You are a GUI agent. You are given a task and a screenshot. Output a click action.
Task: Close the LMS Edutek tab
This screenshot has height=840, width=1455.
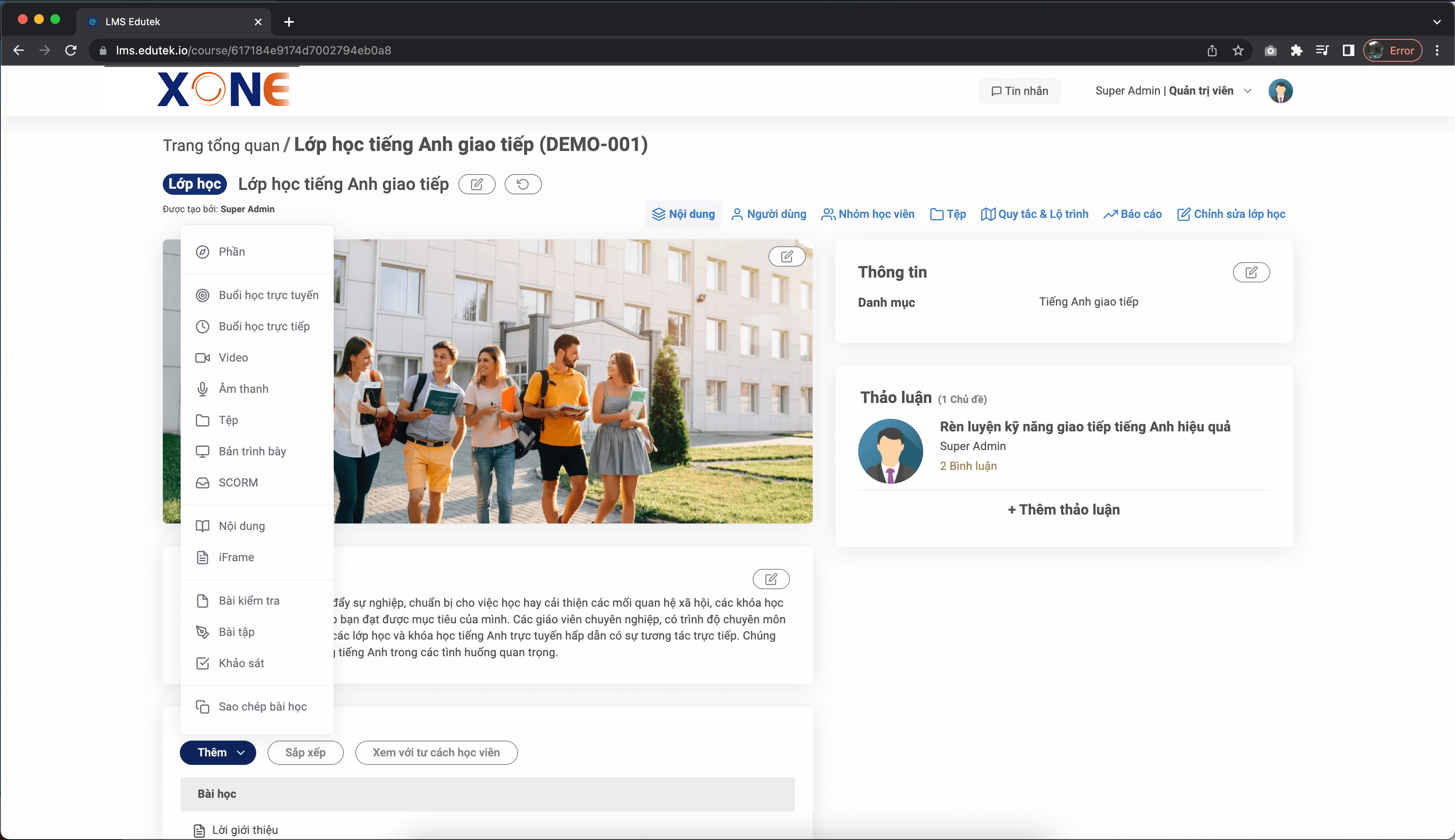[x=258, y=22]
